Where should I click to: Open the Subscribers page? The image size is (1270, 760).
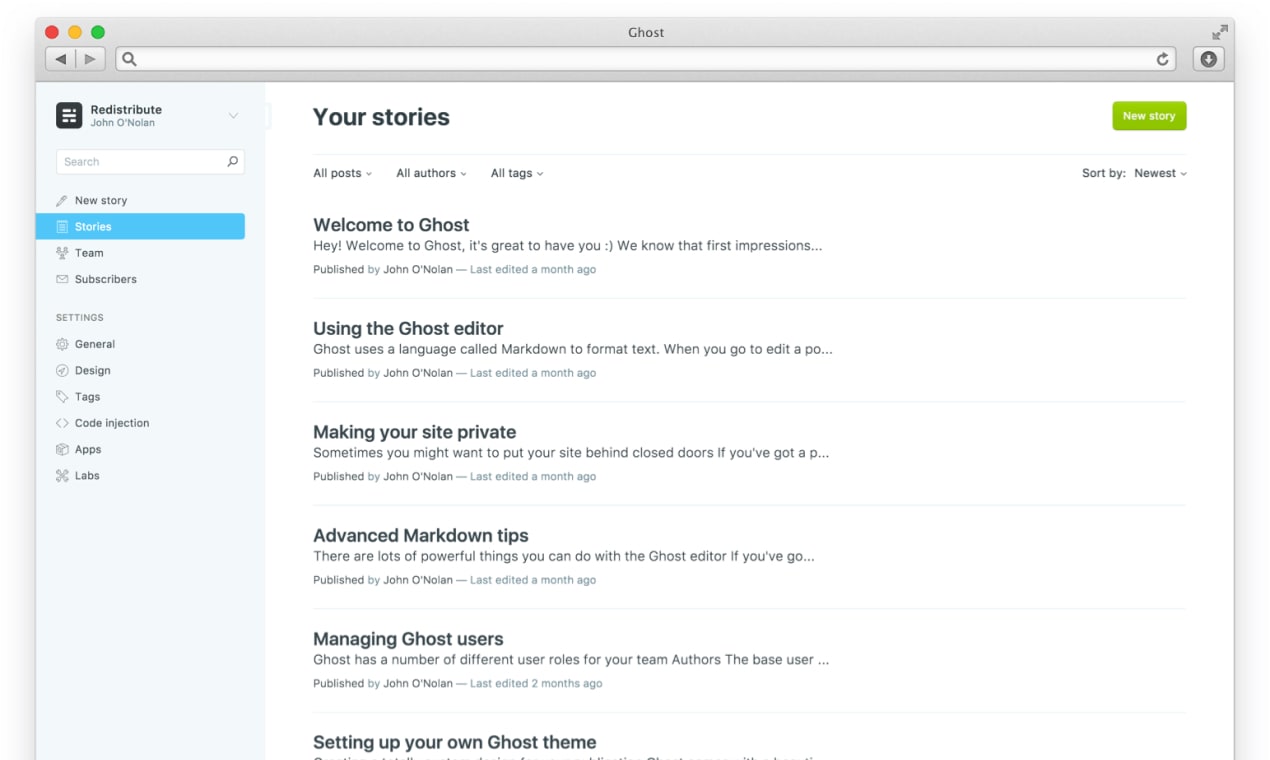[x=106, y=279]
